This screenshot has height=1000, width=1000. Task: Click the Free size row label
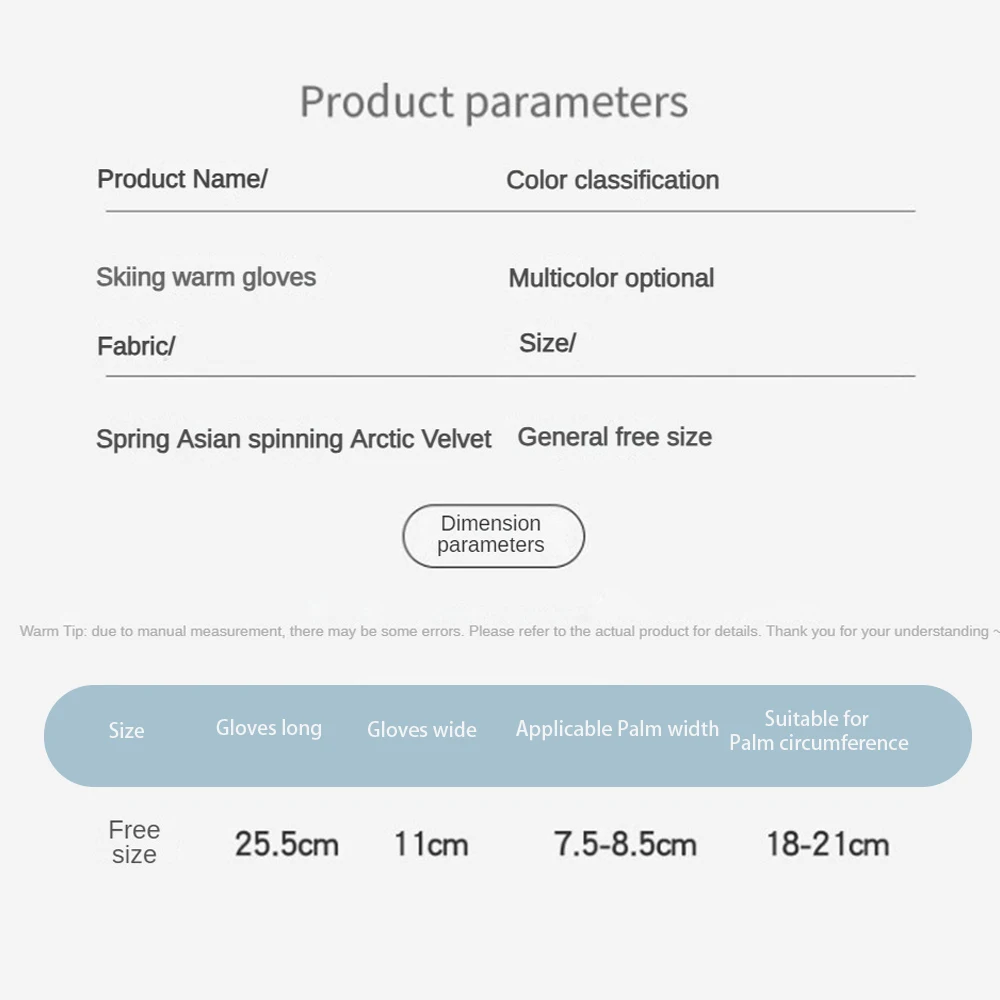coord(134,842)
